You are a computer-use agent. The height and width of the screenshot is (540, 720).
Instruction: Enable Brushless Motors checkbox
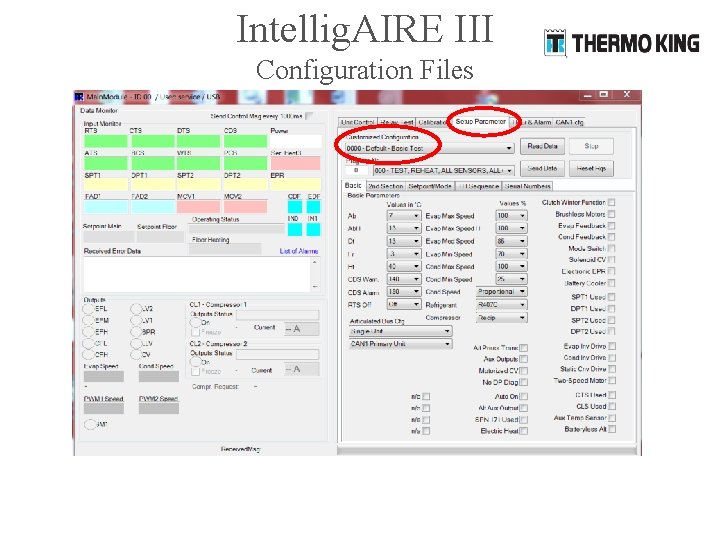tap(612, 214)
